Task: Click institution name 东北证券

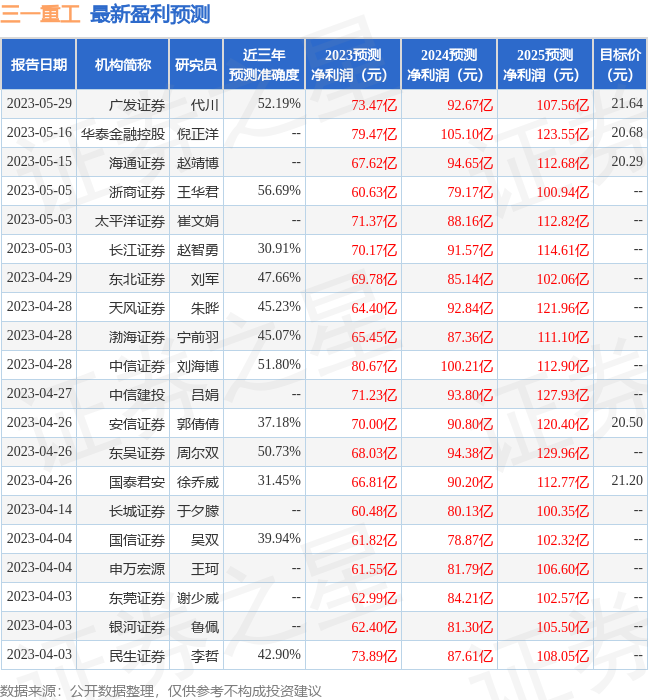Action: pos(137,279)
